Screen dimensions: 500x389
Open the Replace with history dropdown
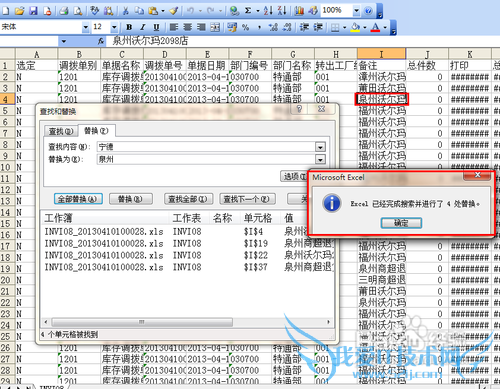pos(320,160)
